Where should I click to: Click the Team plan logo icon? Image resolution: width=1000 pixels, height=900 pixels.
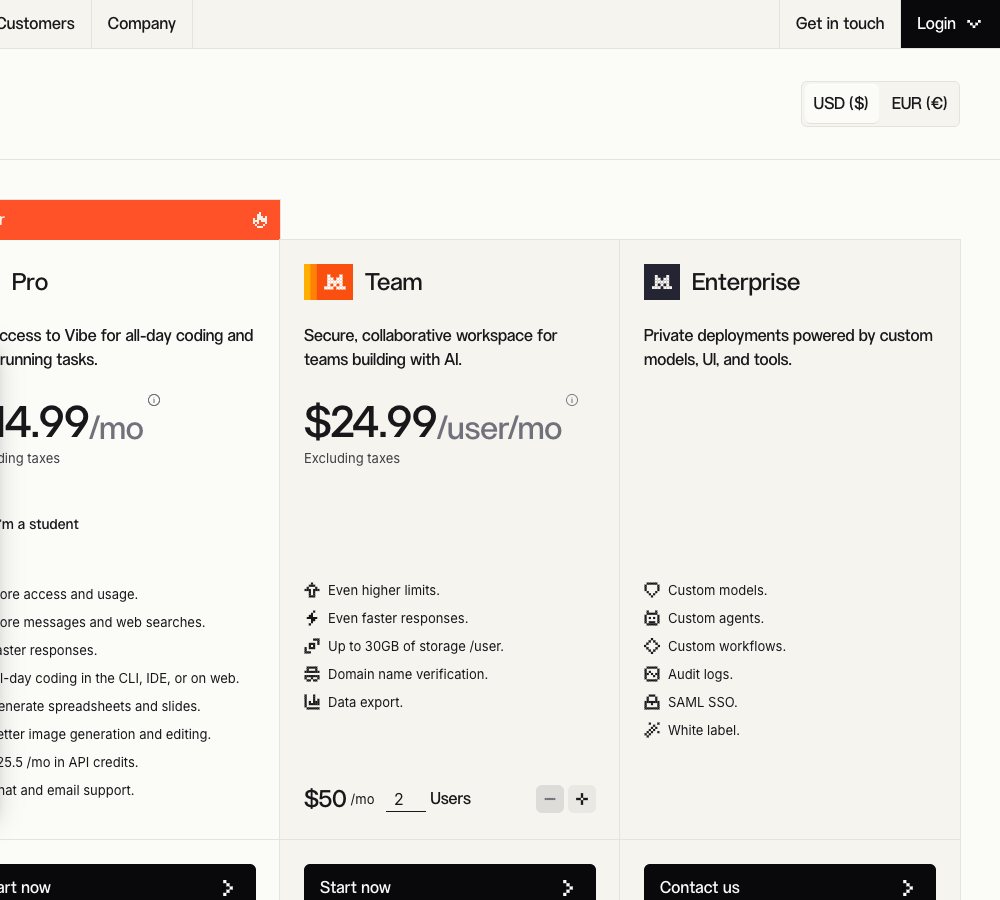point(328,282)
